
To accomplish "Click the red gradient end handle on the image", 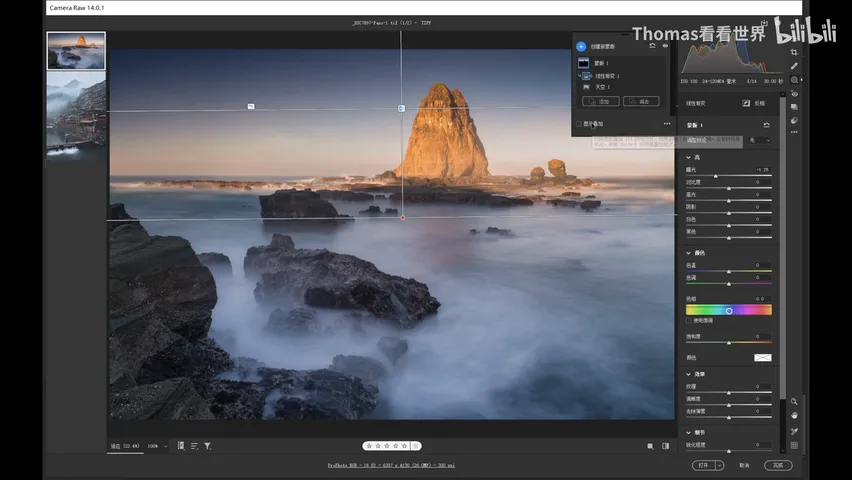I will [x=403, y=217].
